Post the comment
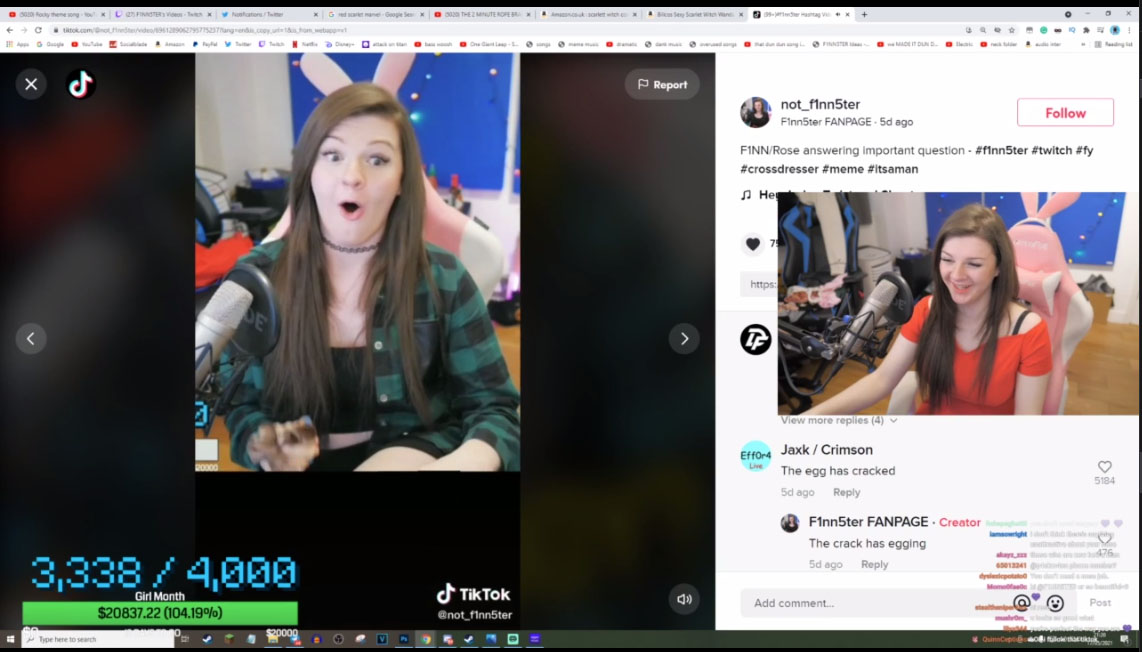 1100,602
